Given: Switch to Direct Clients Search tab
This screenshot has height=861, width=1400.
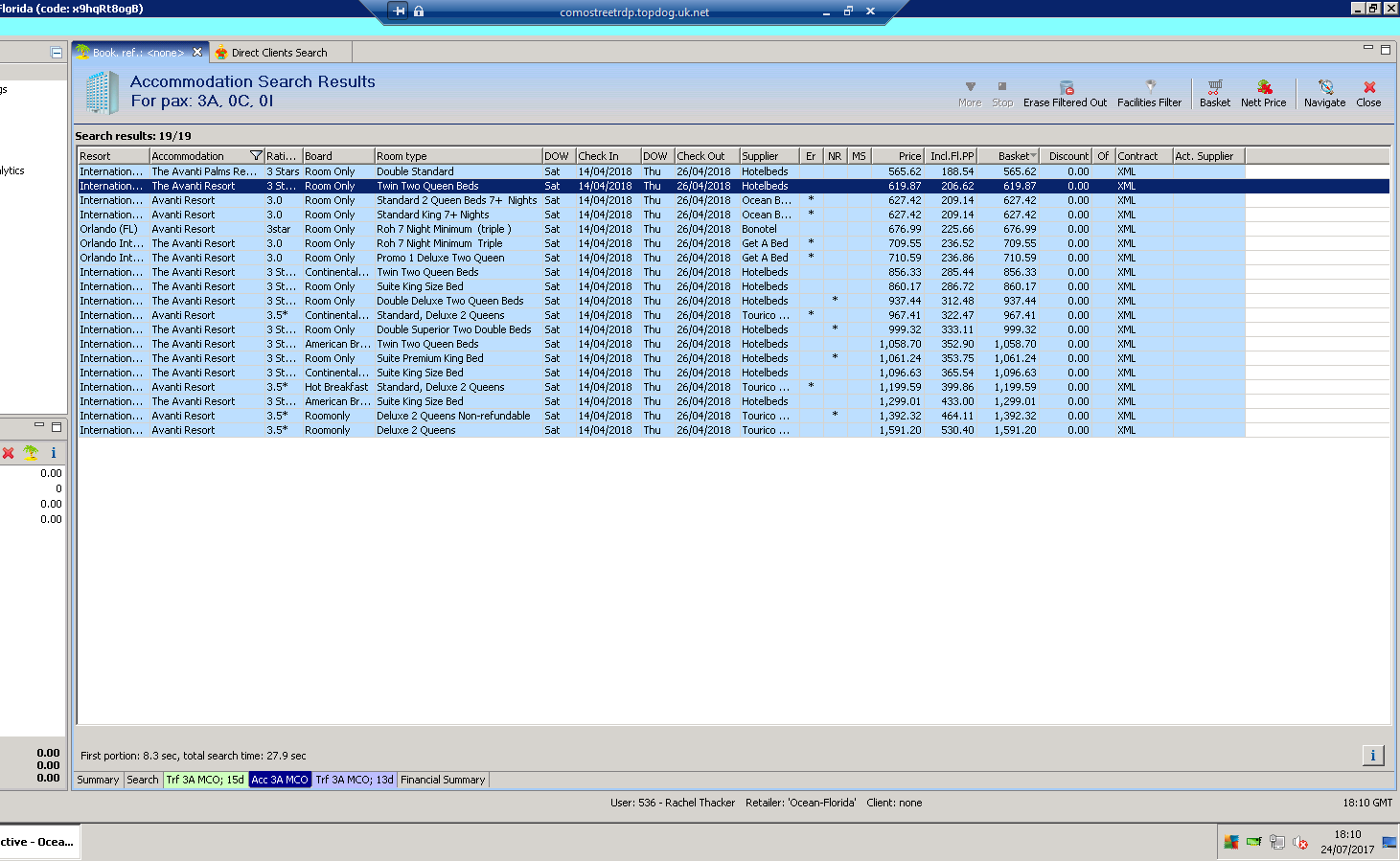Looking at the screenshot, I should coord(280,53).
